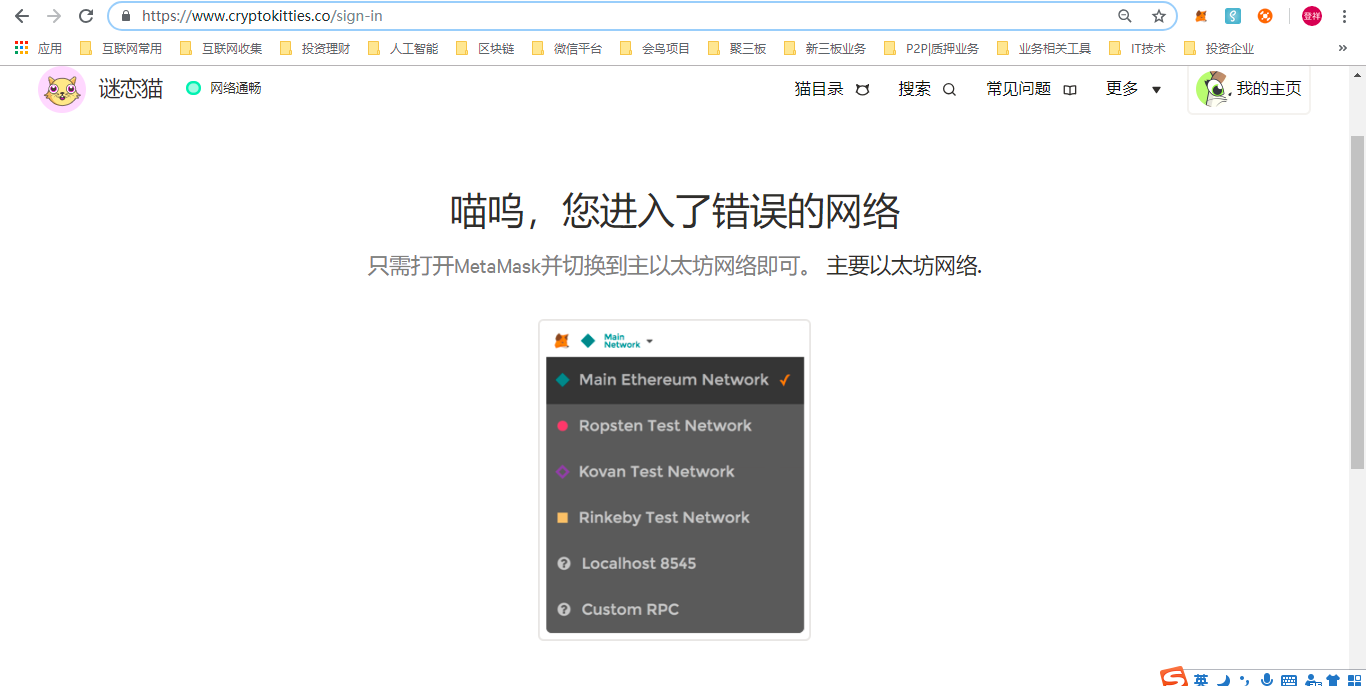Expand the 更多 dropdown menu
Viewport: 1366px width, 686px height.
[1133, 89]
